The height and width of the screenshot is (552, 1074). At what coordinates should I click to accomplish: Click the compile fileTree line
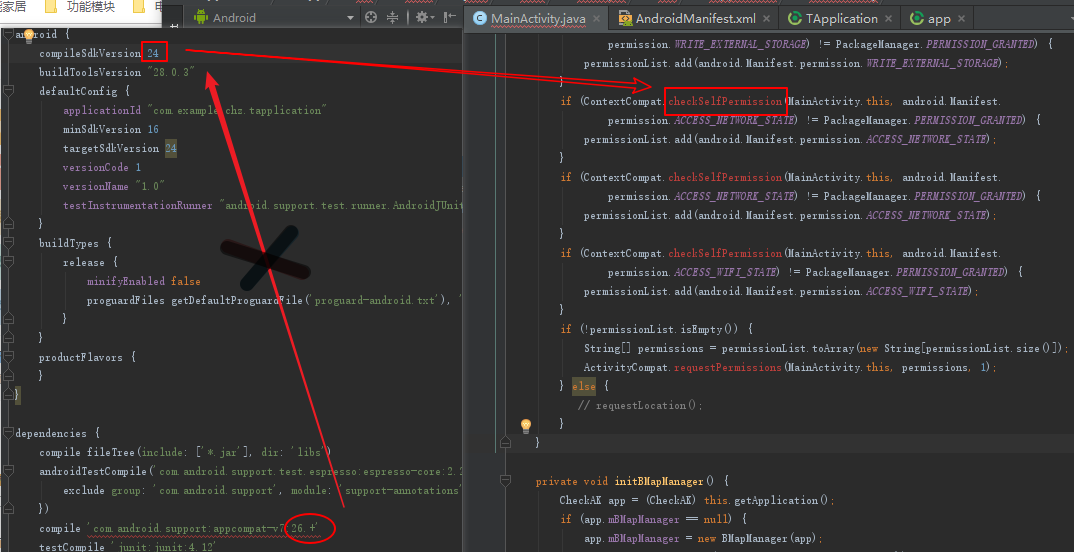click(185, 452)
